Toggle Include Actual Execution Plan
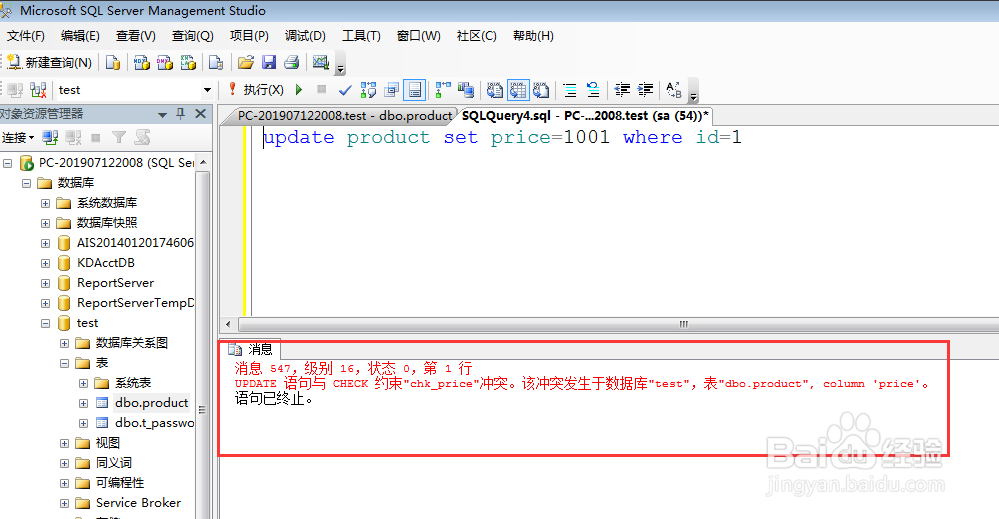 (x=443, y=90)
